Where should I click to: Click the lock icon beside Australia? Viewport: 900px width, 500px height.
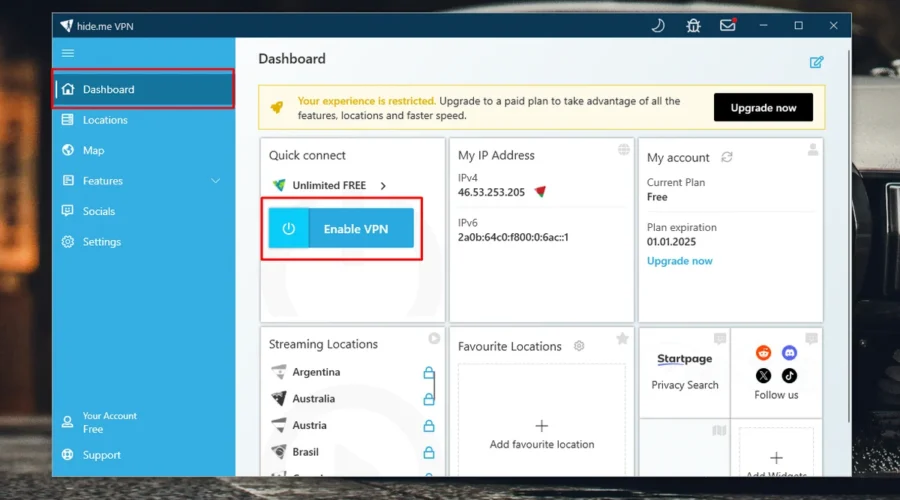tap(429, 399)
